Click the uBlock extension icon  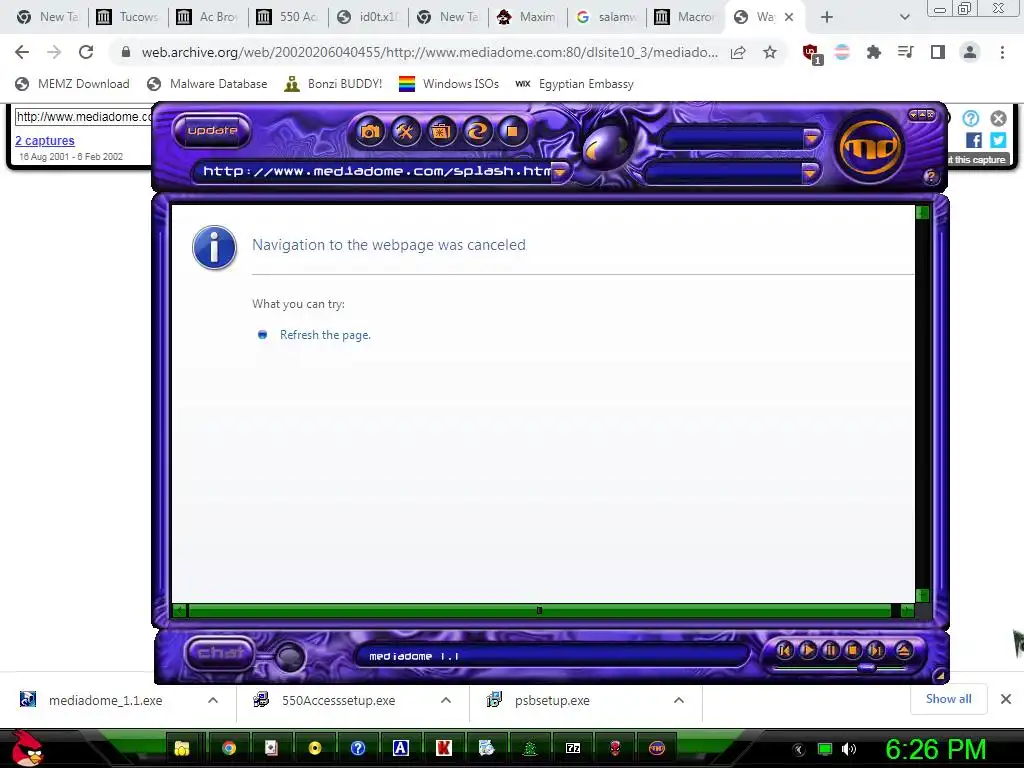812,53
